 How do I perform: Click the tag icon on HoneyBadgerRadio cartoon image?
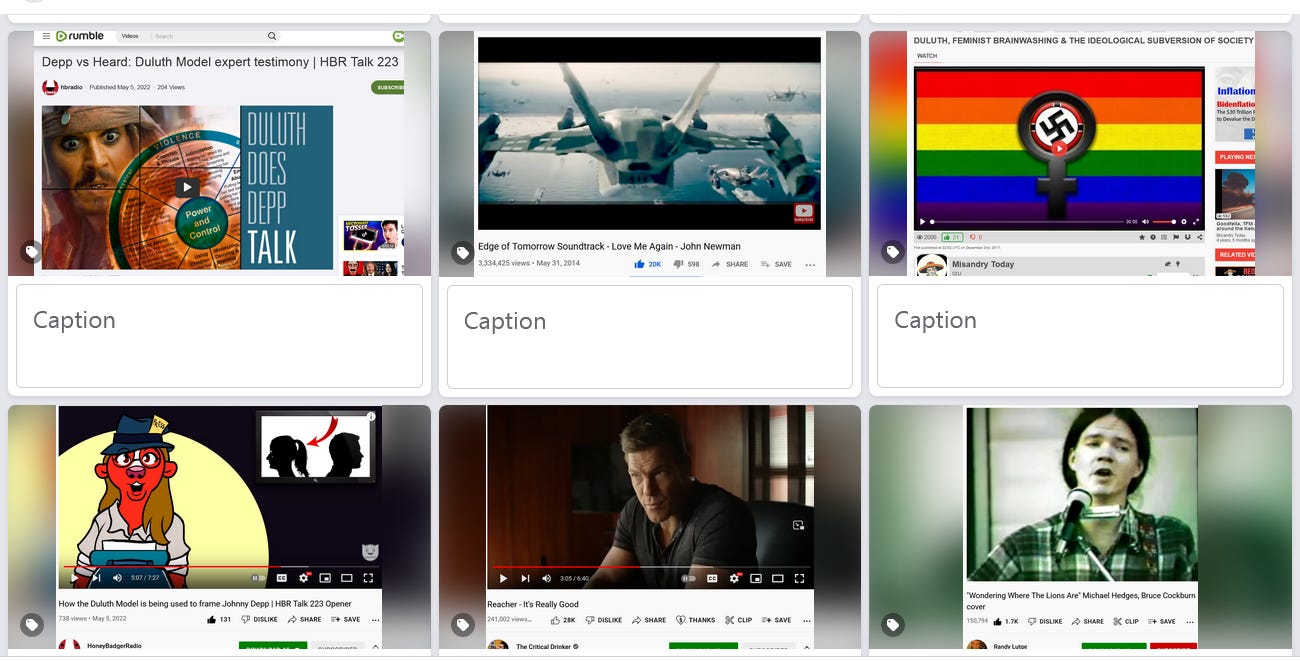point(33,625)
